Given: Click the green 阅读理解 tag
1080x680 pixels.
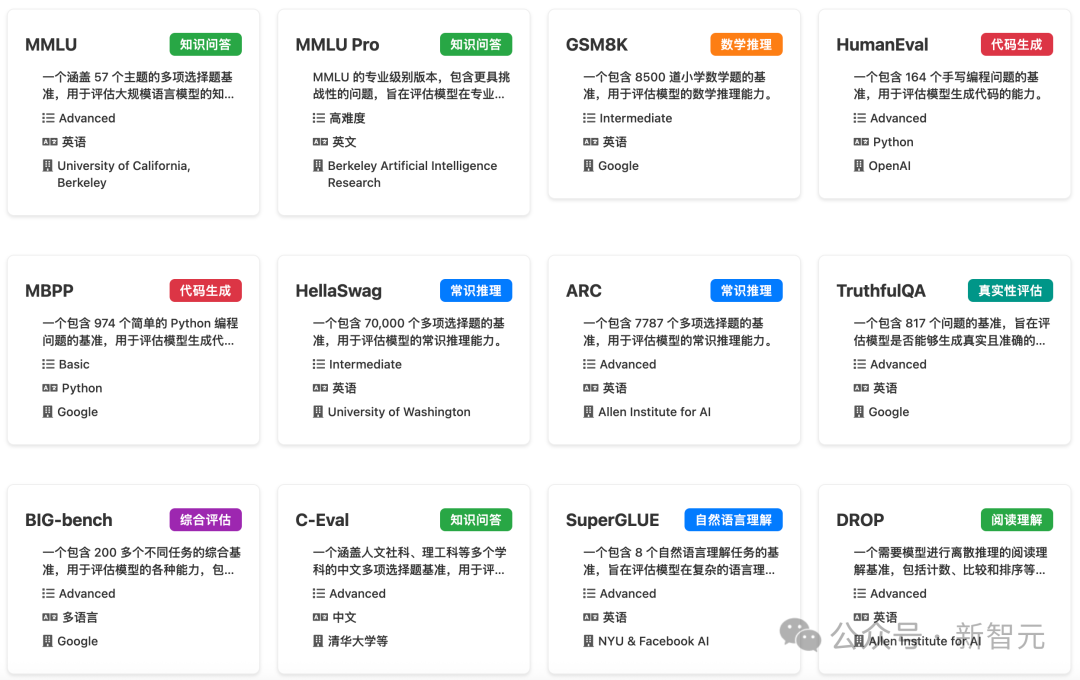Looking at the screenshot, I should (x=1017, y=520).
